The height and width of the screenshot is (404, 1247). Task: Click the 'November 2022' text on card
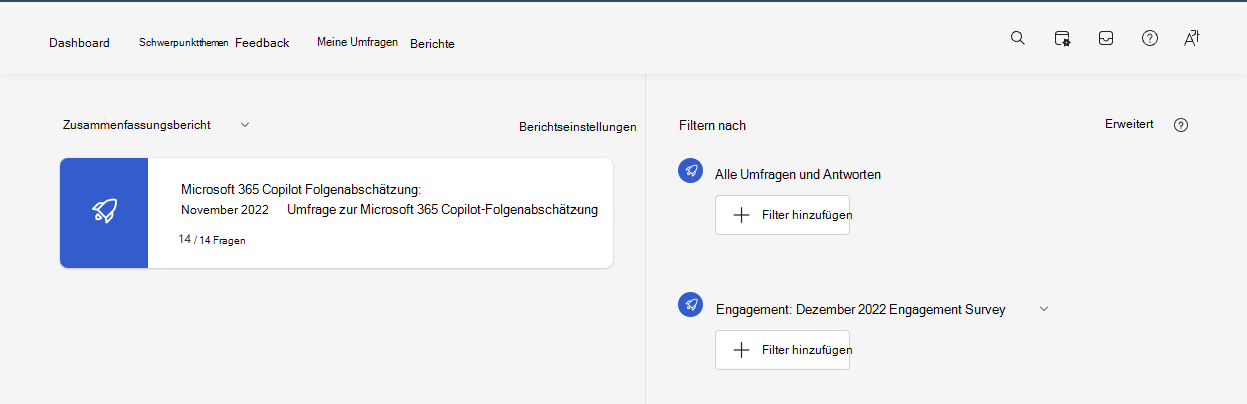coord(225,210)
